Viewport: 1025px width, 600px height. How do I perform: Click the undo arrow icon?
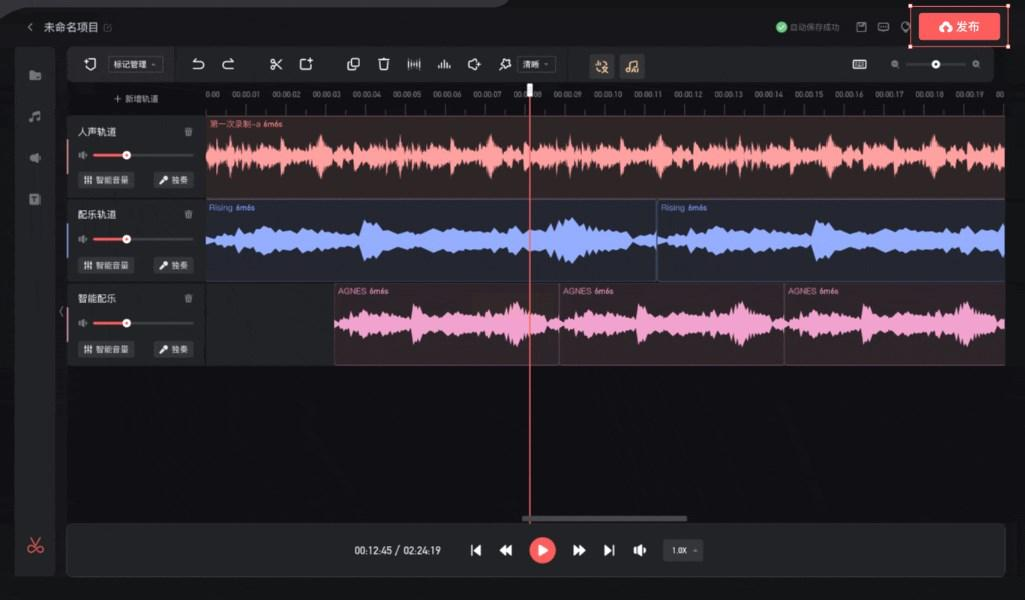198,64
